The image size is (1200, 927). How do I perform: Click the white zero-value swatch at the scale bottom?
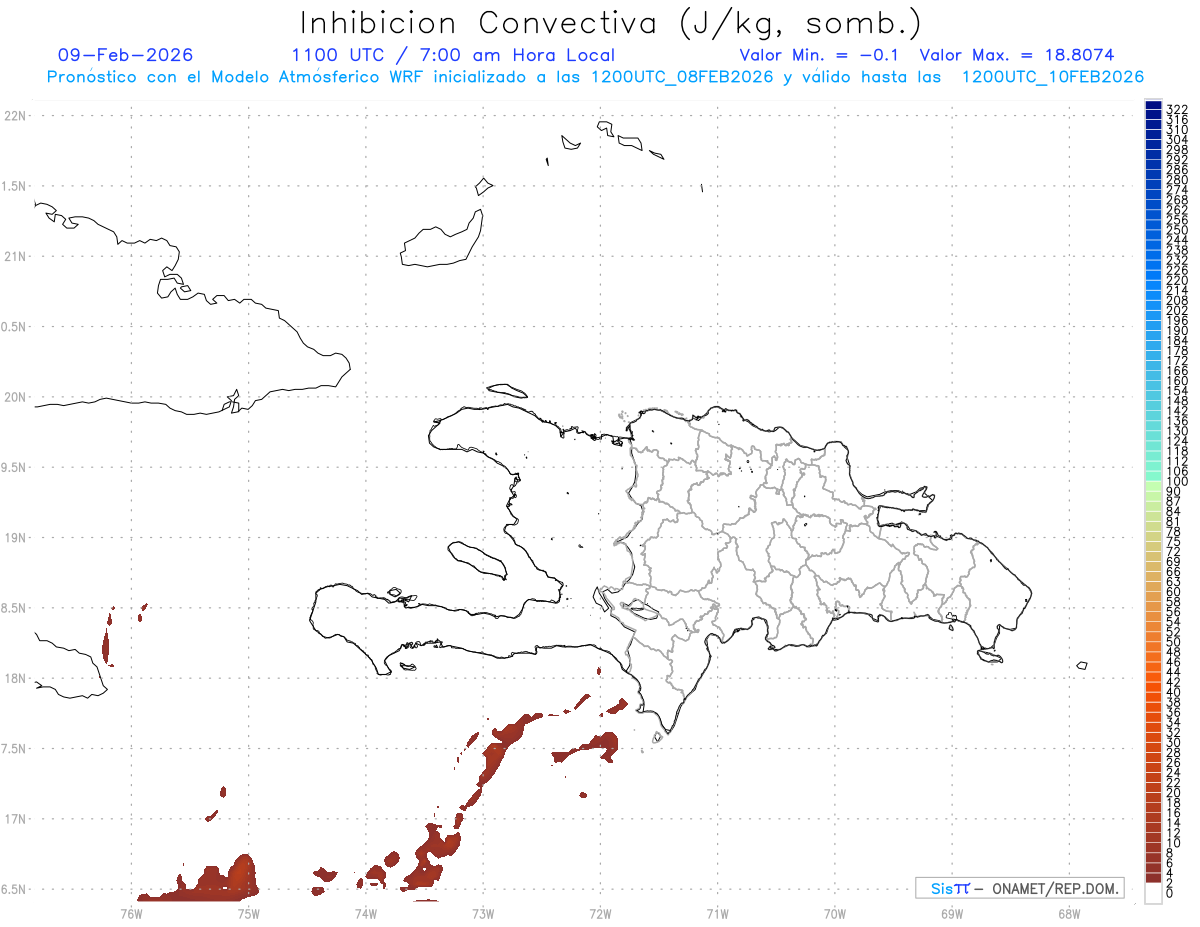[x=1153, y=894]
